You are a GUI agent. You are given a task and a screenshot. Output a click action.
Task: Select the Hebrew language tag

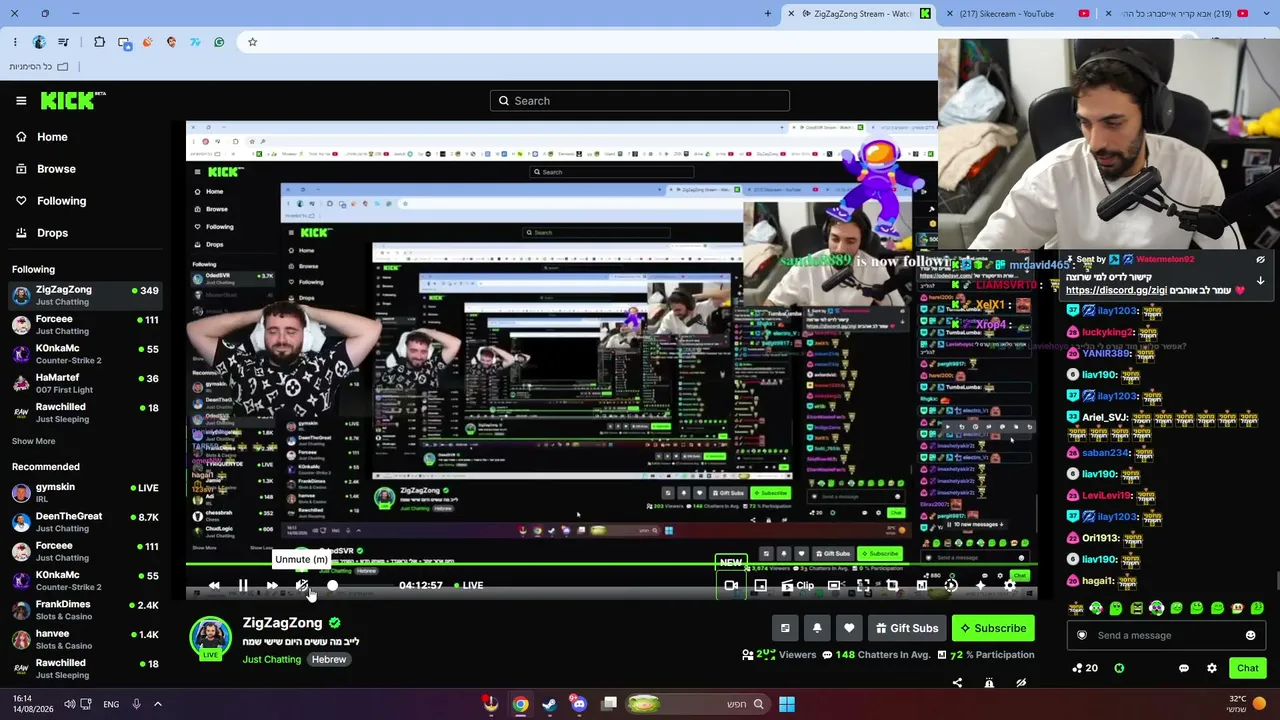(328, 660)
